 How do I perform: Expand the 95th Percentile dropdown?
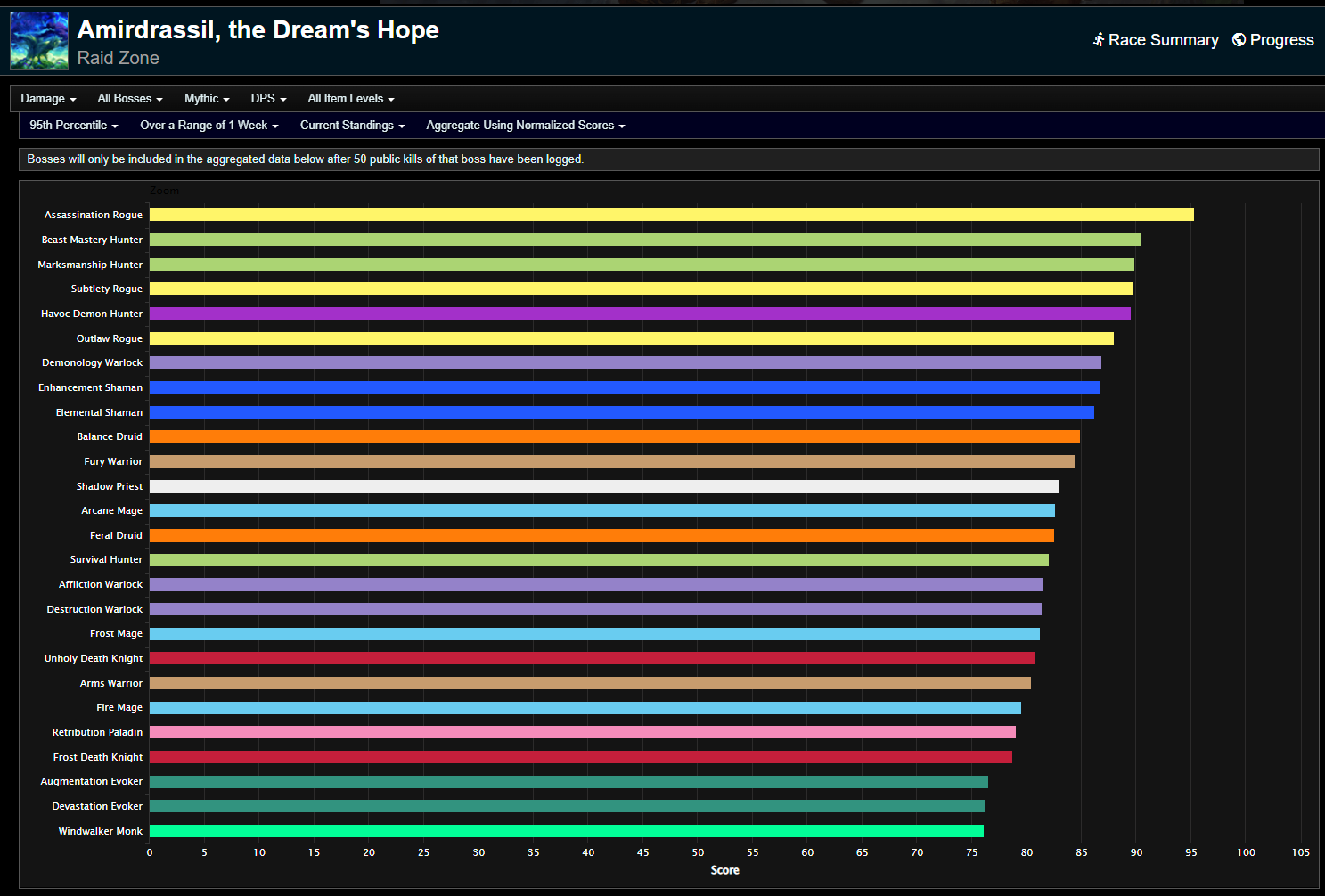74,126
